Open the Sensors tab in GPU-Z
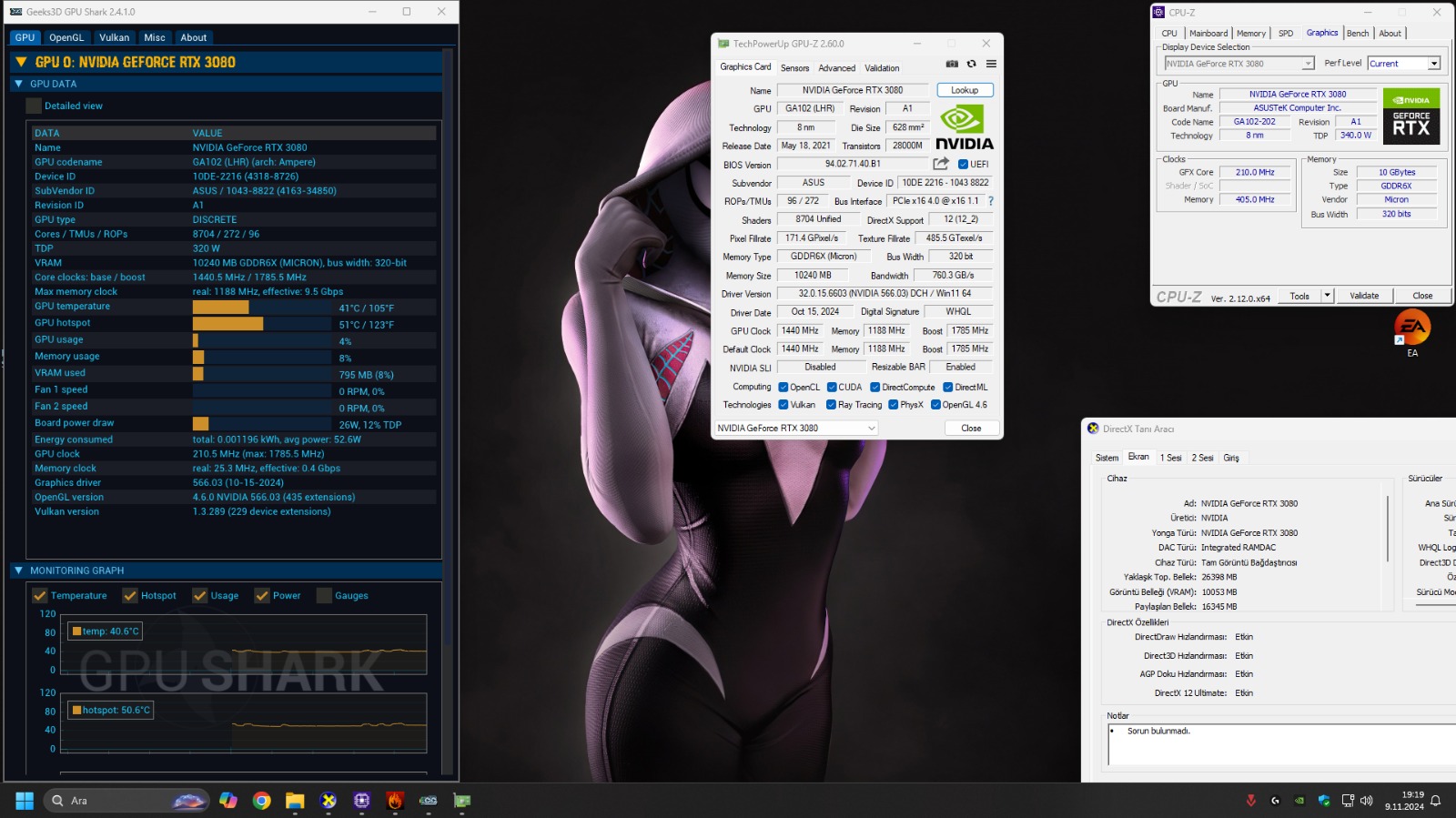 pyautogui.click(x=794, y=68)
